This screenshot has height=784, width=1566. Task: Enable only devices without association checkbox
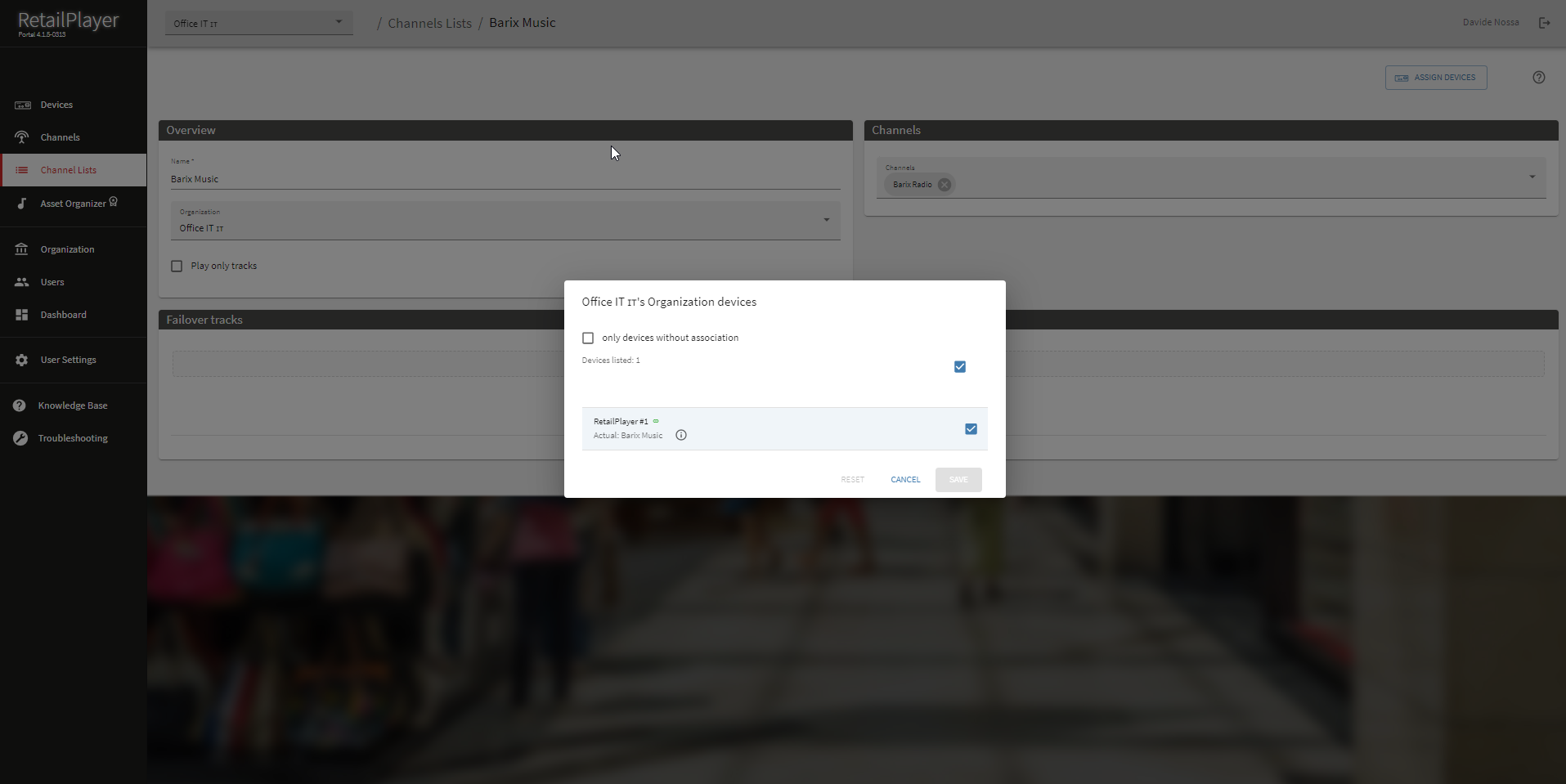(x=588, y=338)
